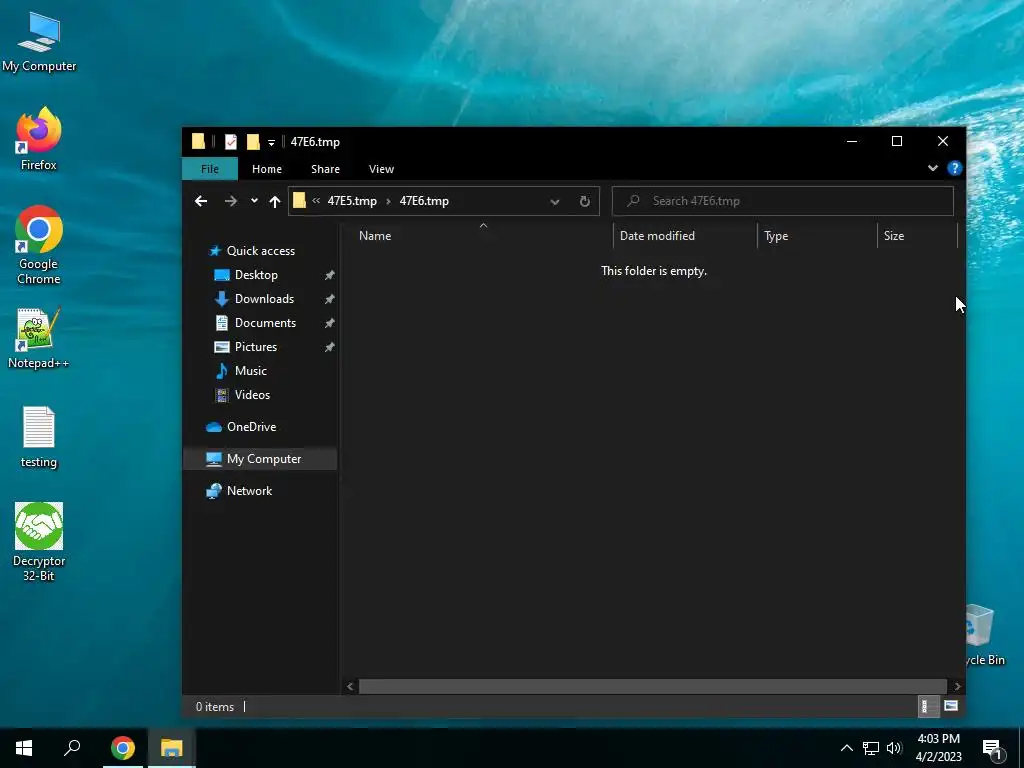
Task: Select Network in the navigation pane
Action: (249, 490)
